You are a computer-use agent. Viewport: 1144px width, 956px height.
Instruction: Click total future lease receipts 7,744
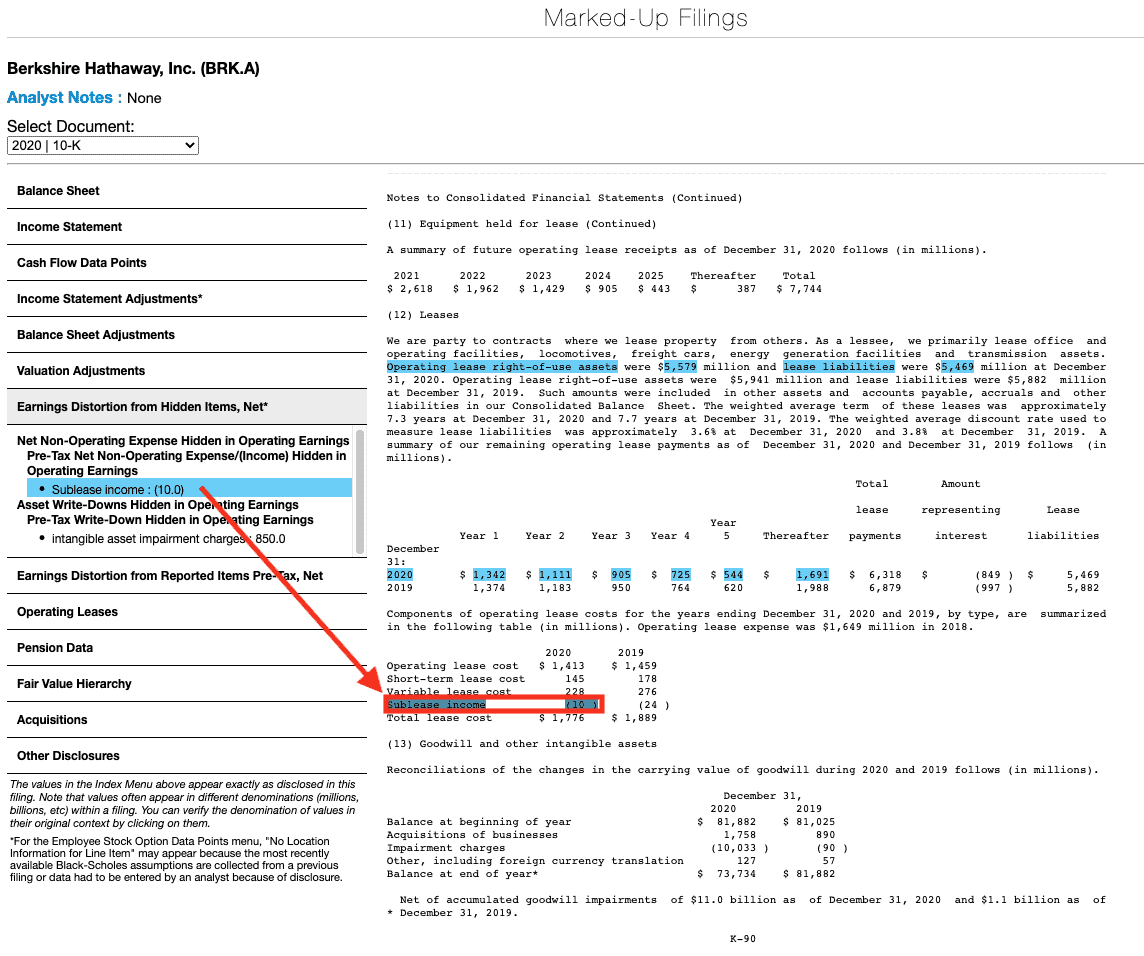[805, 289]
